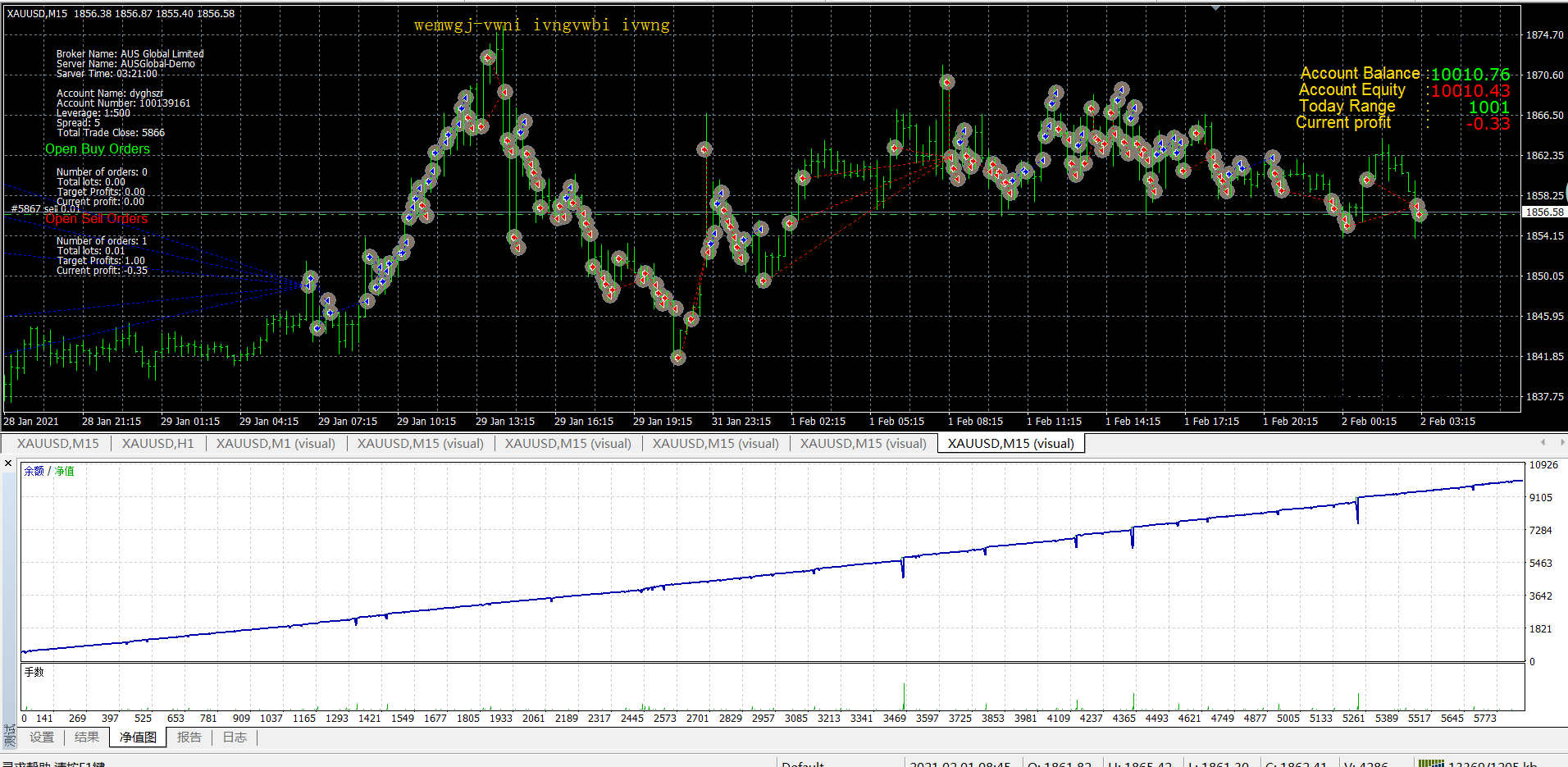Viewport: 1568px width, 767px height.
Task: Close the strategy tester panel
Action: 8,463
